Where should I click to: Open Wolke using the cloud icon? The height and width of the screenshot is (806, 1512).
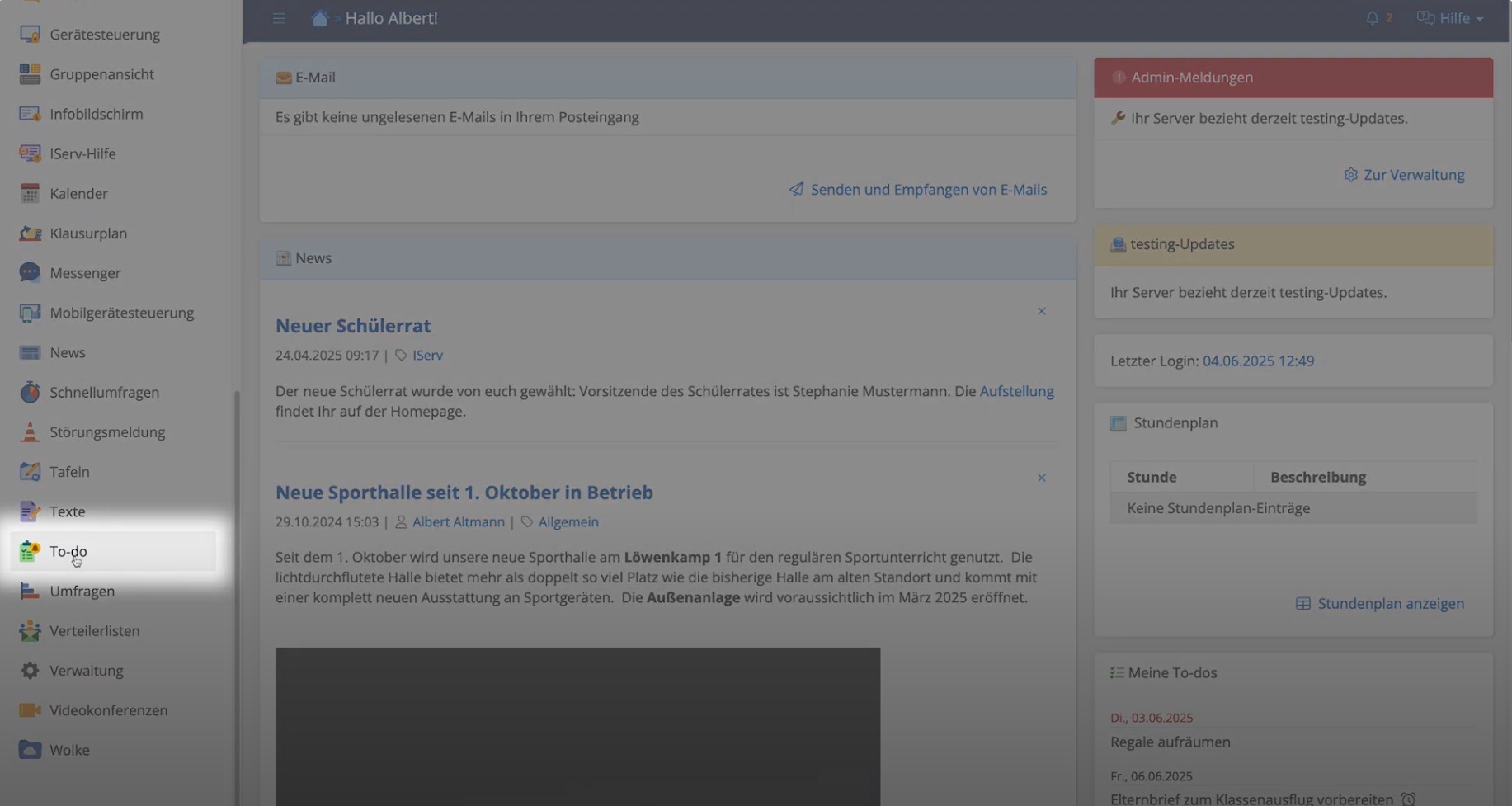pyautogui.click(x=30, y=749)
